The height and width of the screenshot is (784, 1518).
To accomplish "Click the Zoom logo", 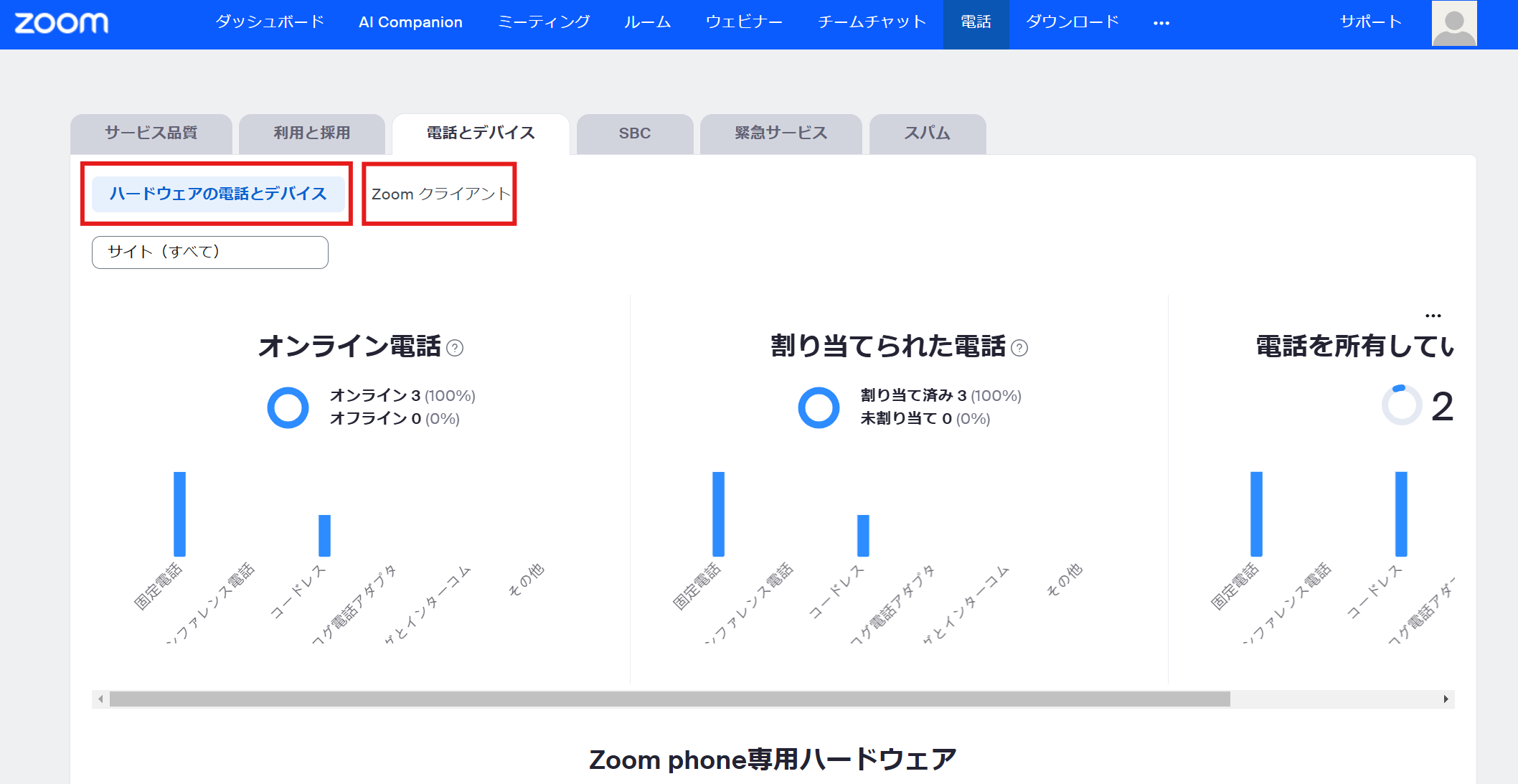I will 62,23.
